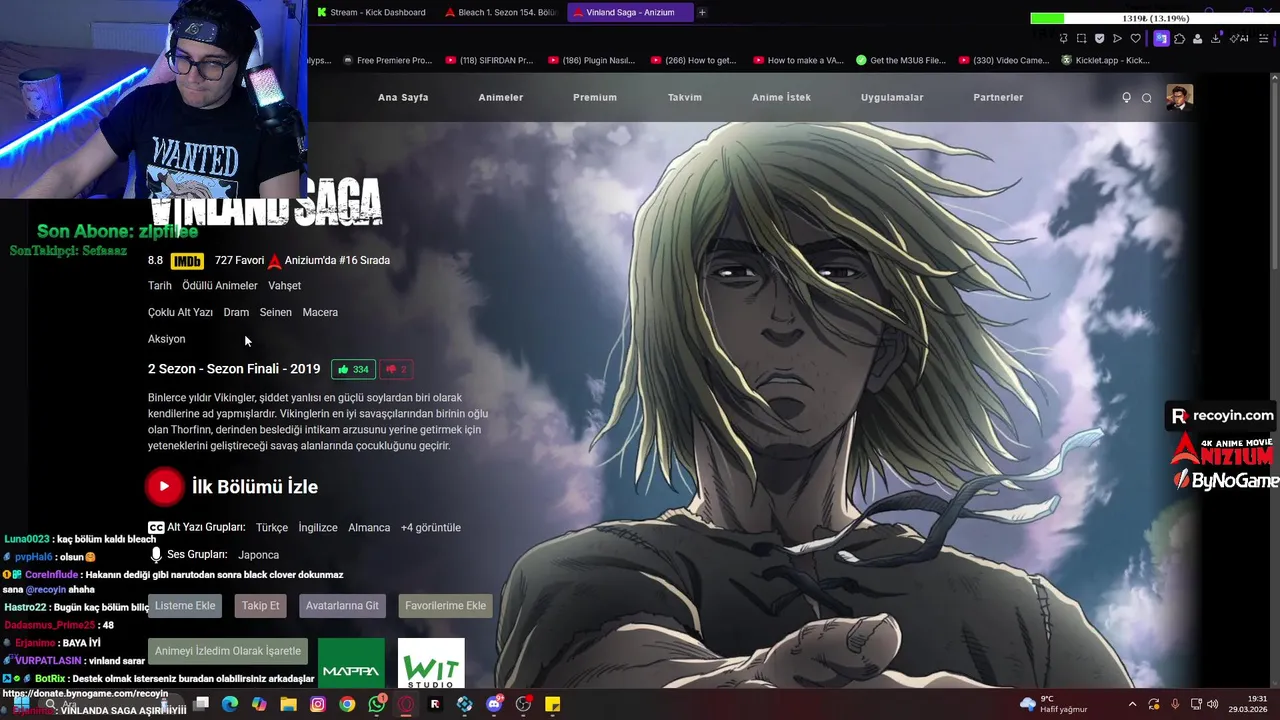The width and height of the screenshot is (1280, 720).
Task: Open the WIT Studio logo
Action: 431,663
